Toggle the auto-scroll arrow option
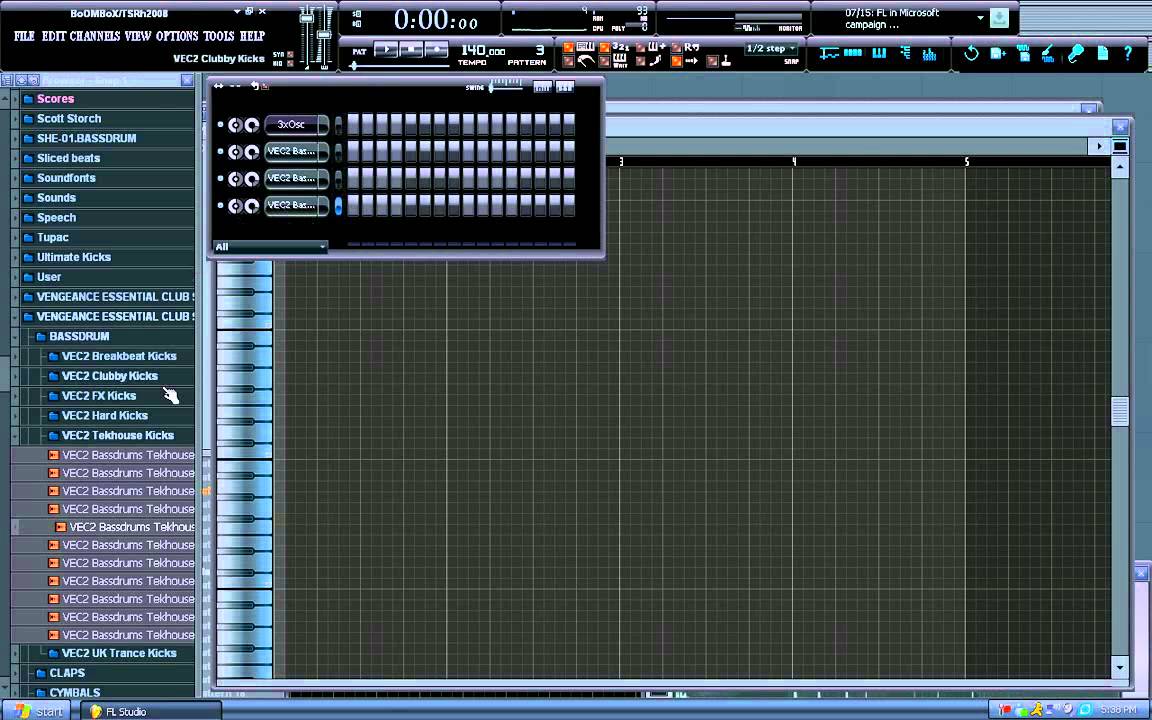Image resolution: width=1152 pixels, height=720 pixels. coord(677,62)
